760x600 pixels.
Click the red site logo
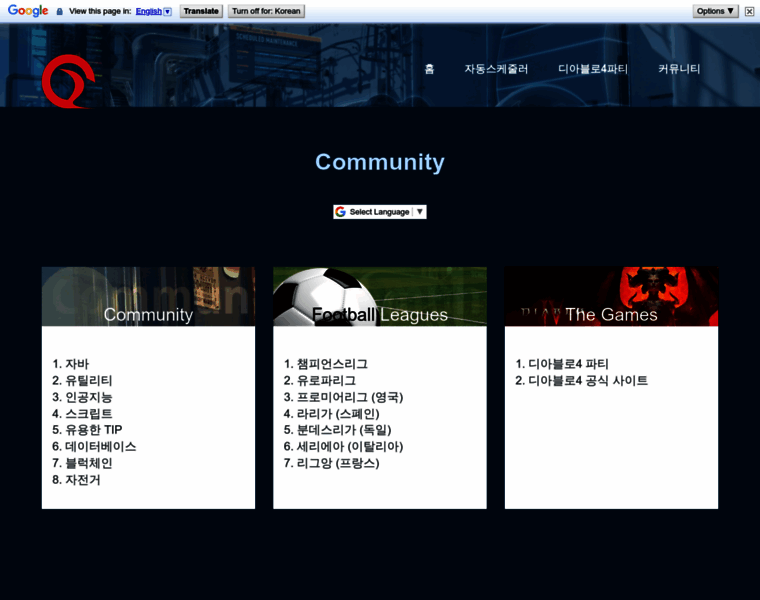[x=68, y=82]
